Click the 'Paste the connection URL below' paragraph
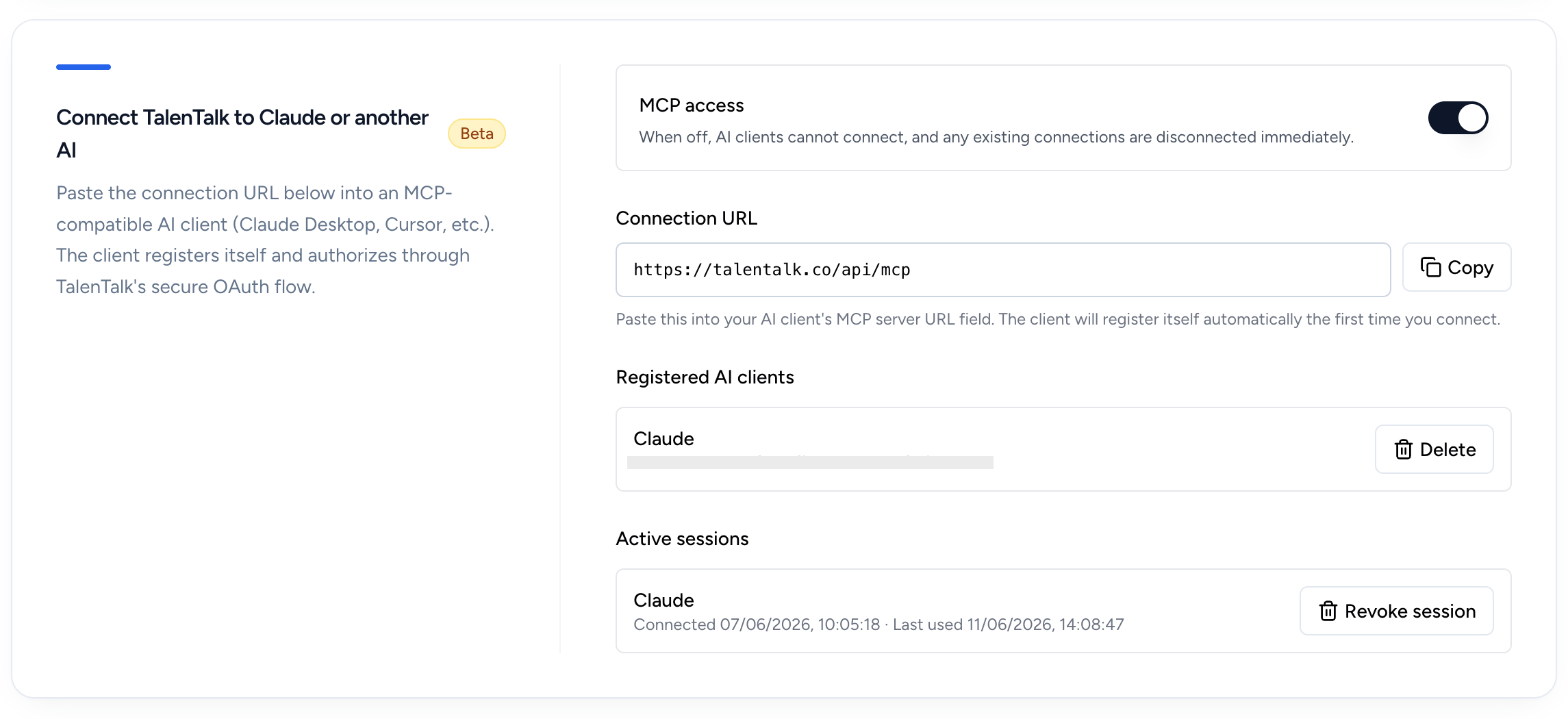 pyautogui.click(x=275, y=240)
